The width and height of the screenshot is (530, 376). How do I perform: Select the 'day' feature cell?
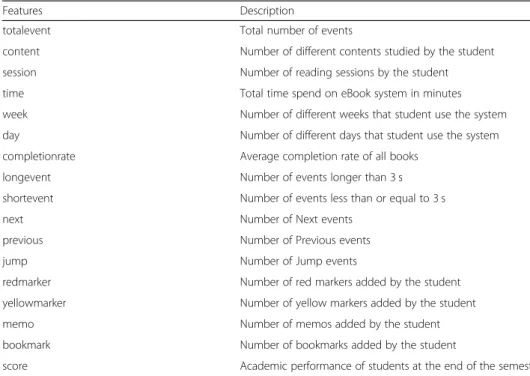tap(11, 136)
